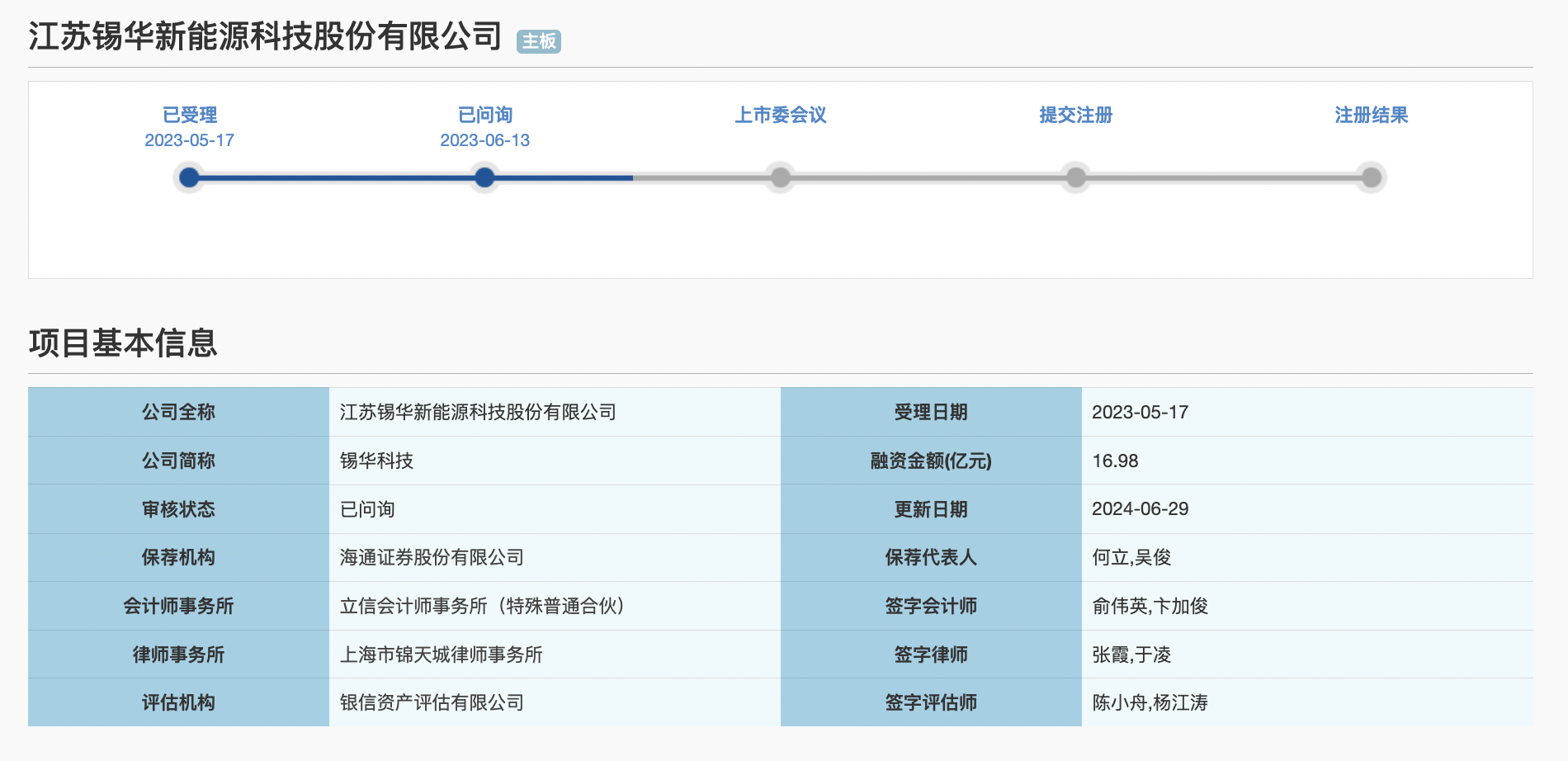The image size is (1568, 761).
Task: Select the 已问询 stage label
Action: click(484, 116)
